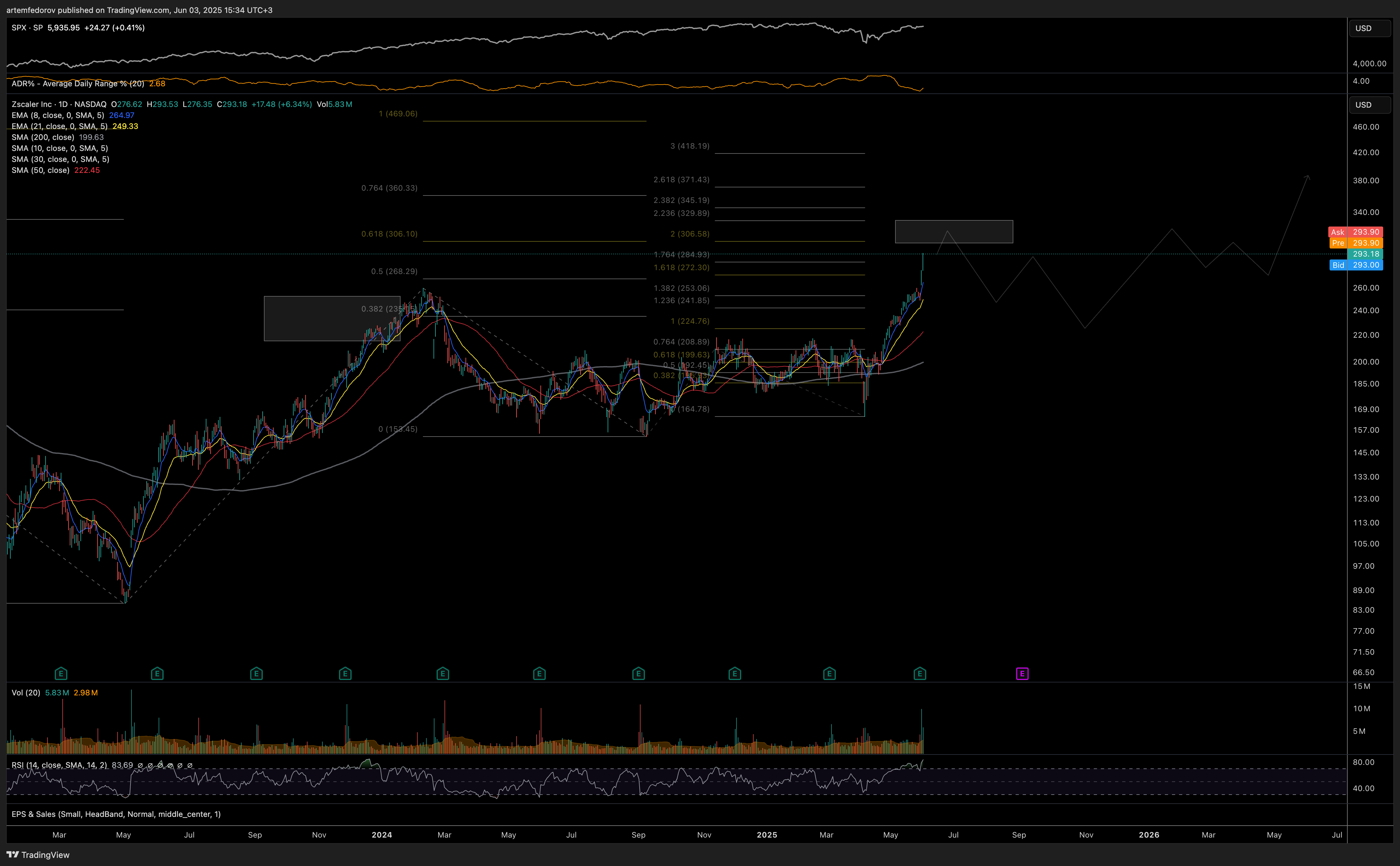Click the 15 M label on the volume axis

click(x=1362, y=686)
